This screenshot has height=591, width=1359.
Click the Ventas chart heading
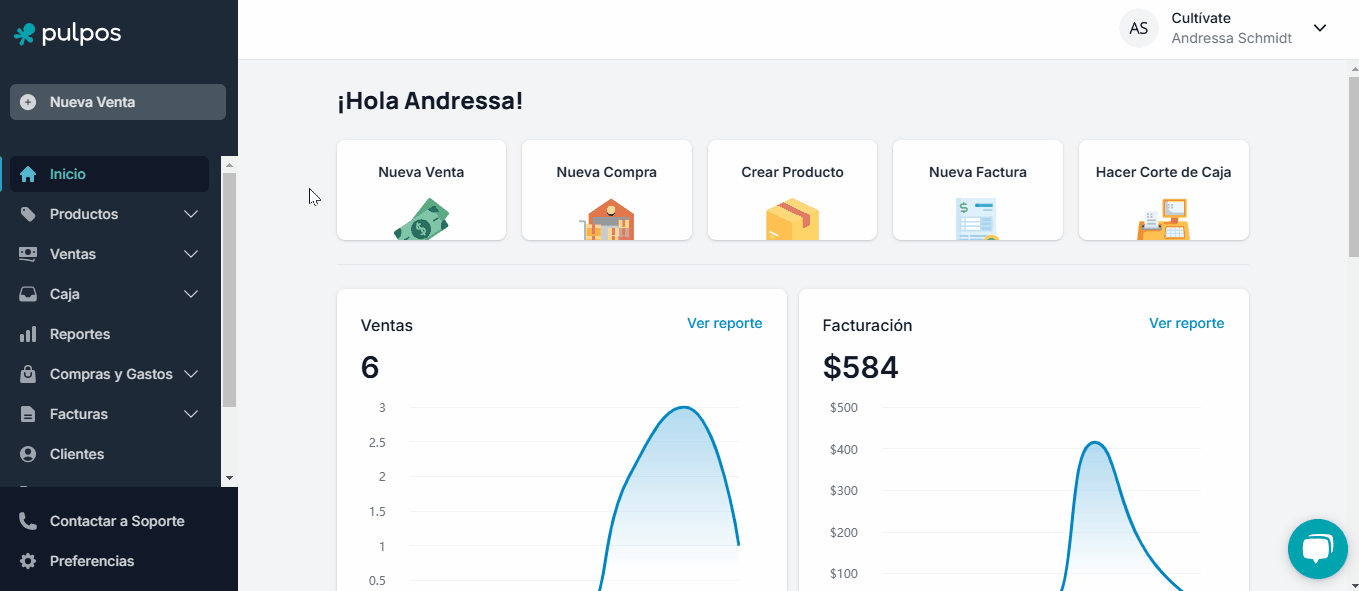click(386, 325)
